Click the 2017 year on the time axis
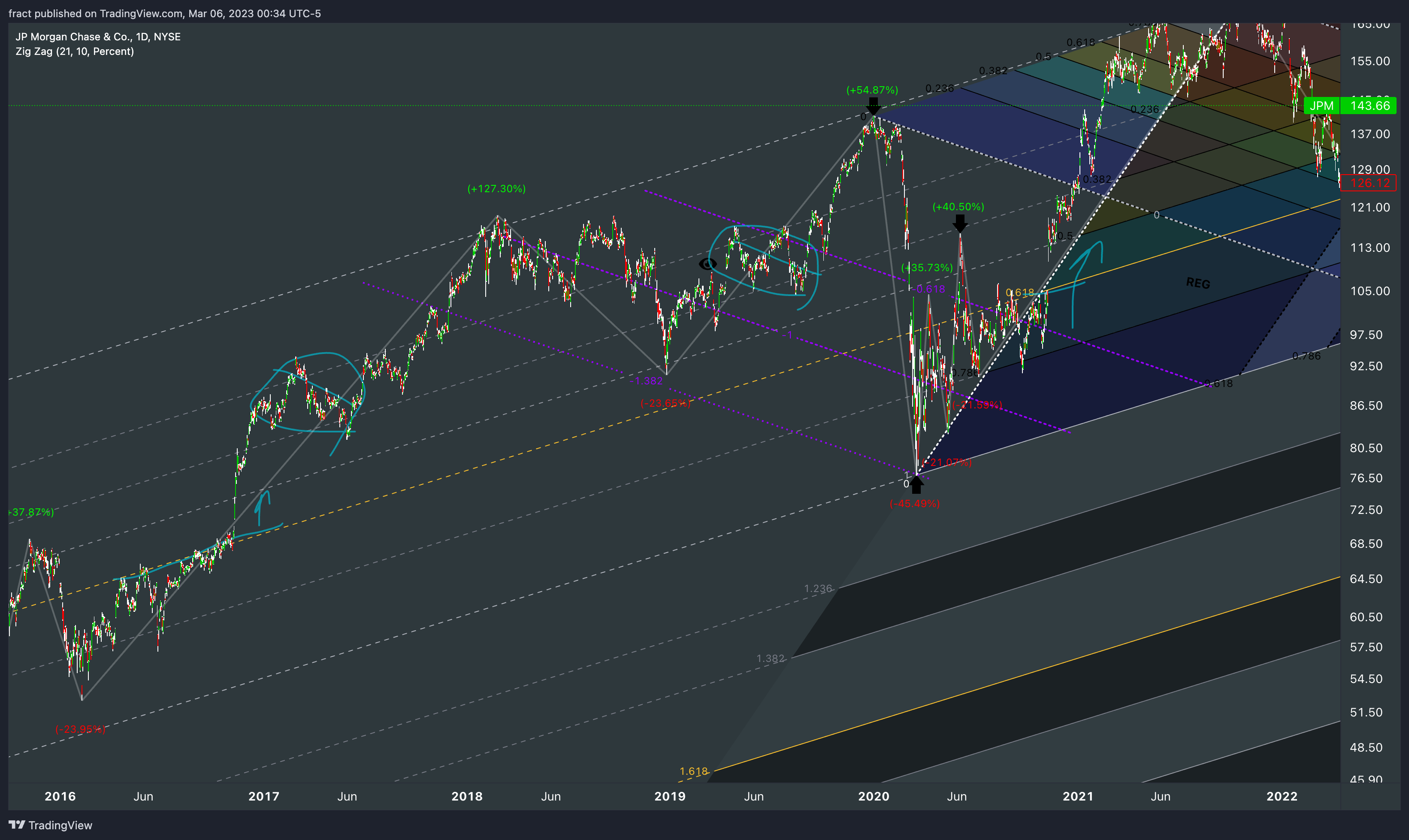Image resolution: width=1409 pixels, height=840 pixels. click(x=264, y=796)
